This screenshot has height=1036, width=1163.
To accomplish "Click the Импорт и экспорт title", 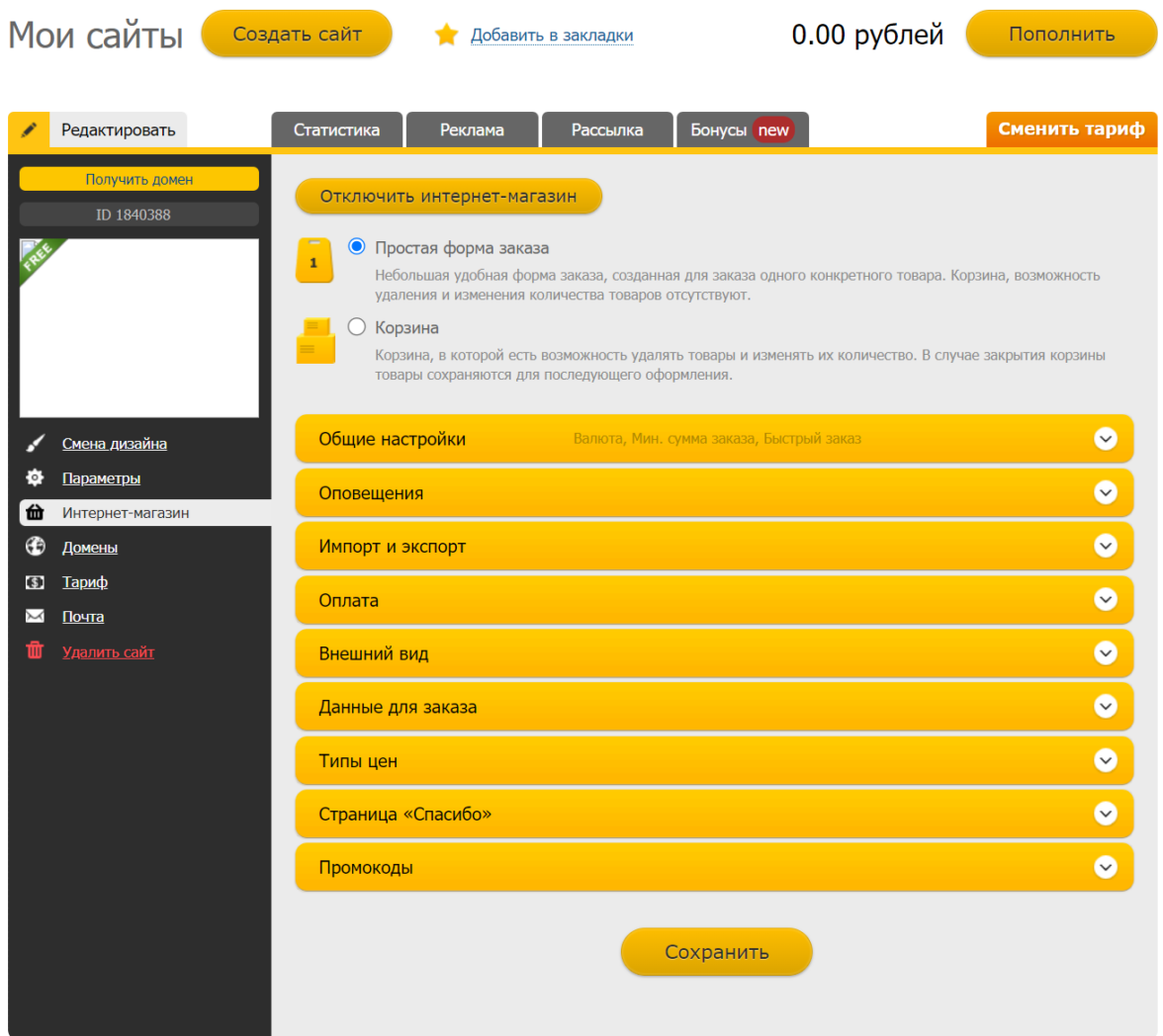I will (392, 547).
